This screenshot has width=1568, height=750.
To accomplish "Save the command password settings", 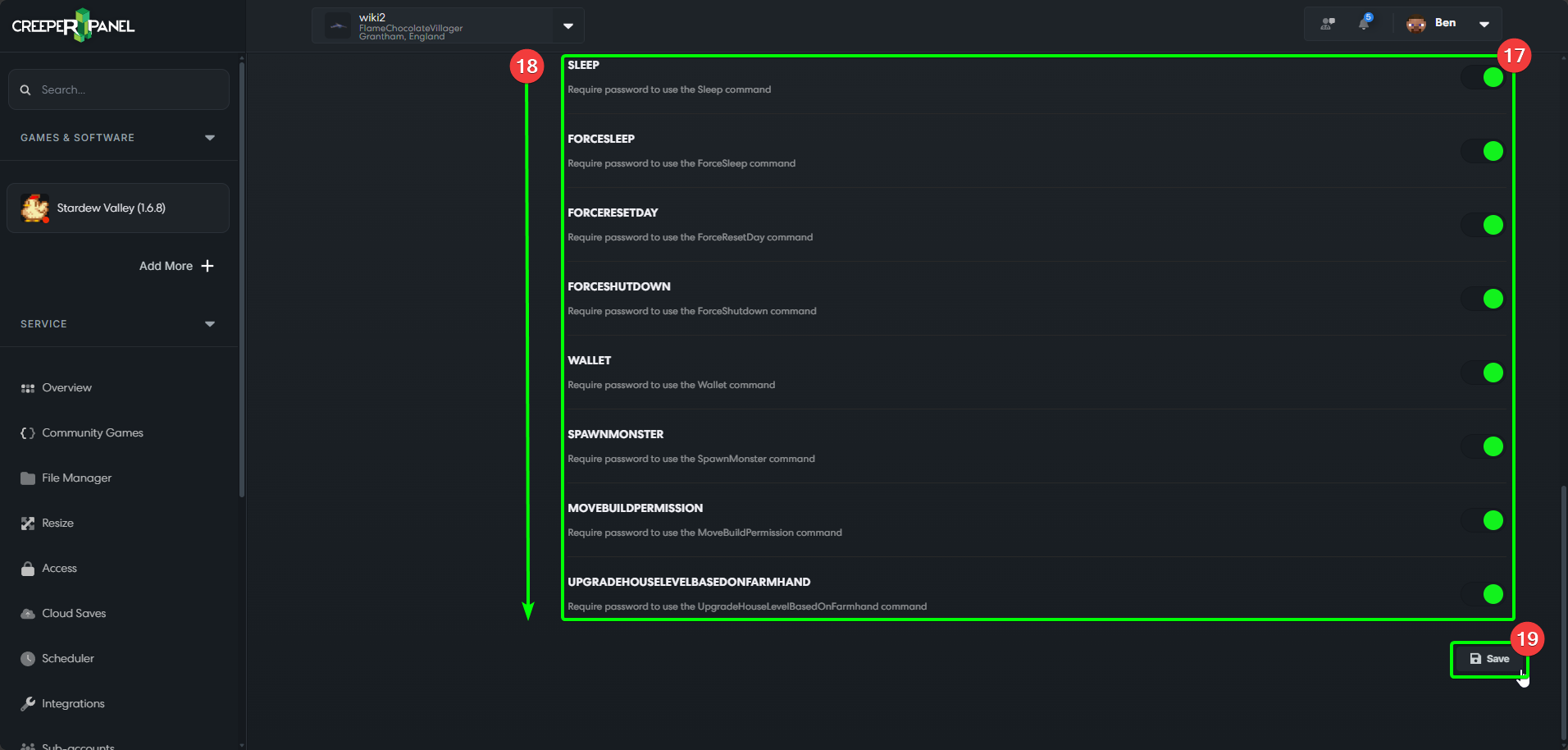I will 1489,659.
